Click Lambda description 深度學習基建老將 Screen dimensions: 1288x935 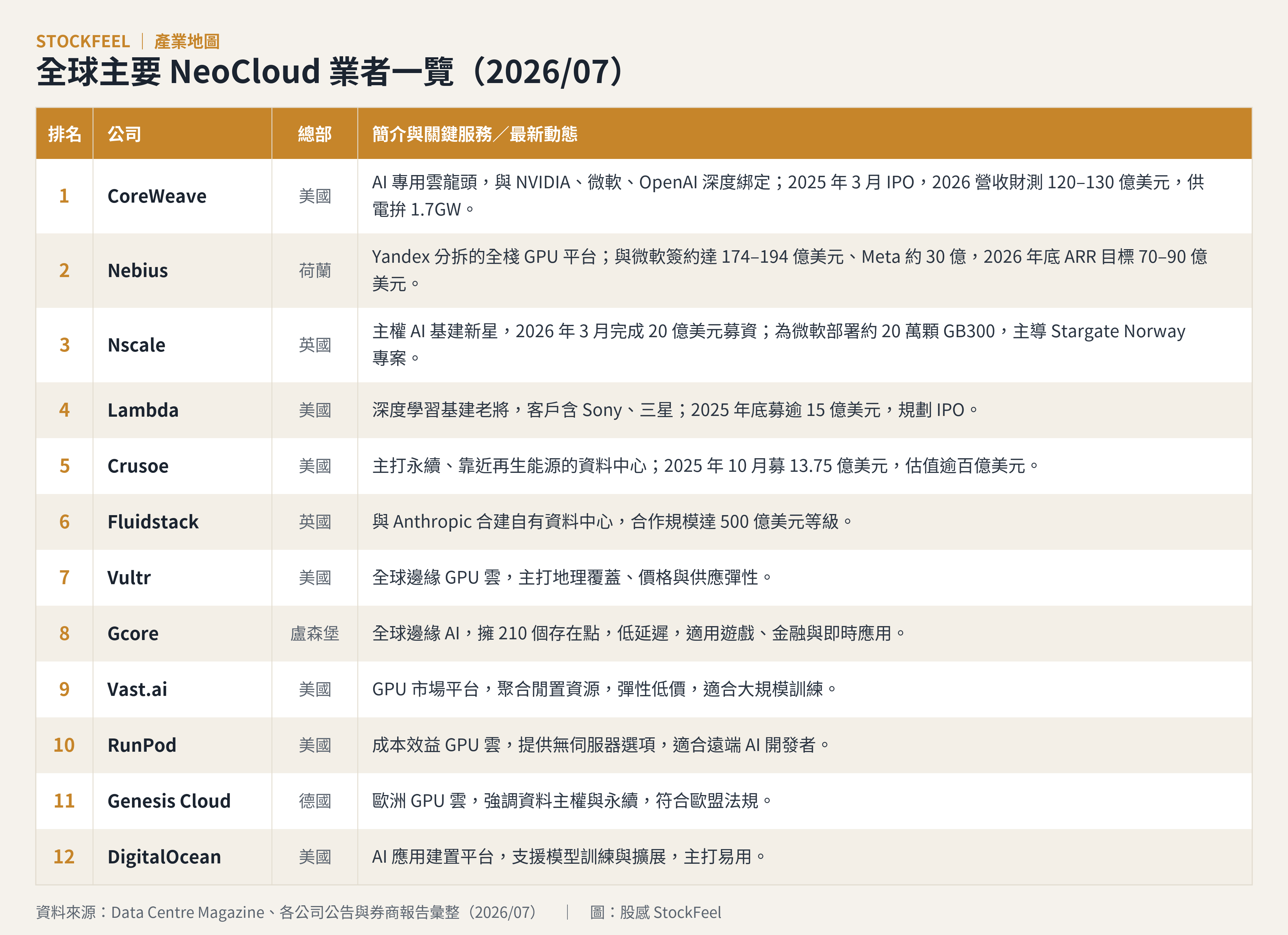click(675, 410)
